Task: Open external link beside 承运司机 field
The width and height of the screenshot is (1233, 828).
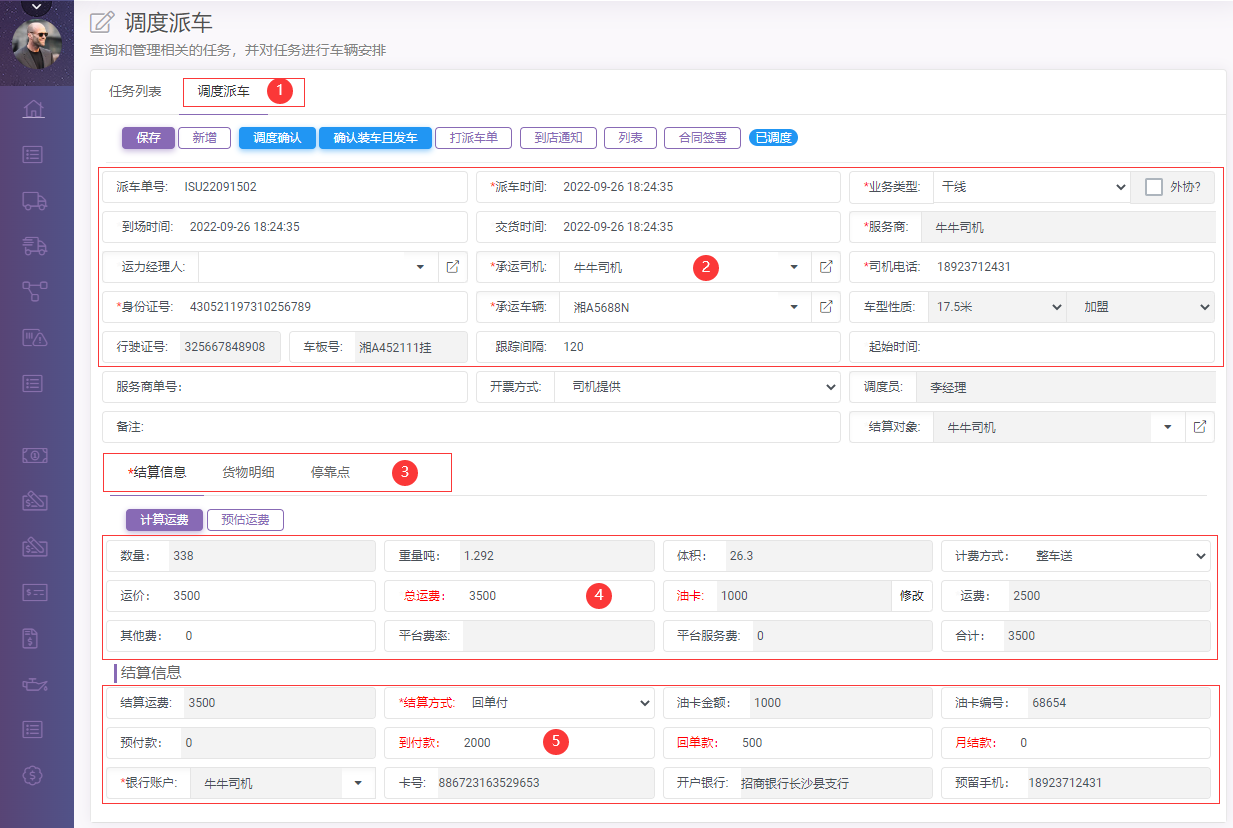Action: tap(826, 267)
